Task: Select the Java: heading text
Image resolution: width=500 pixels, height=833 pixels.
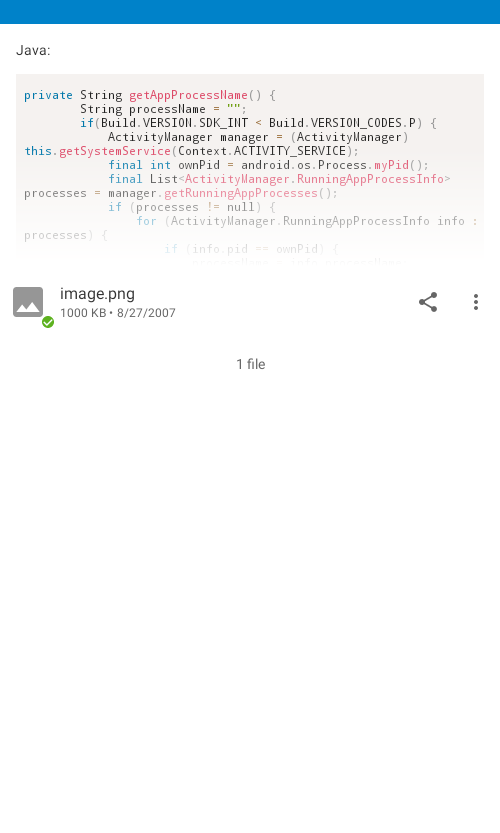Action: [x=33, y=50]
